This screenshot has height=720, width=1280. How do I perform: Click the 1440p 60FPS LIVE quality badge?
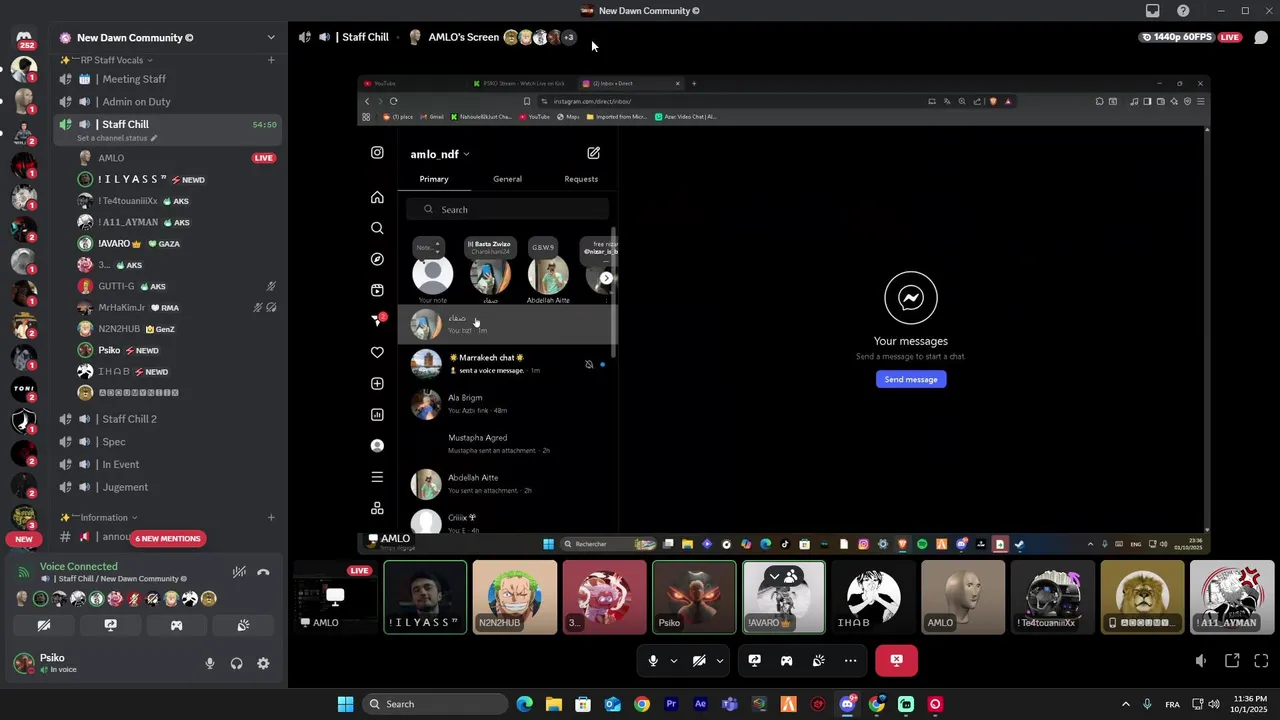(x=1190, y=37)
